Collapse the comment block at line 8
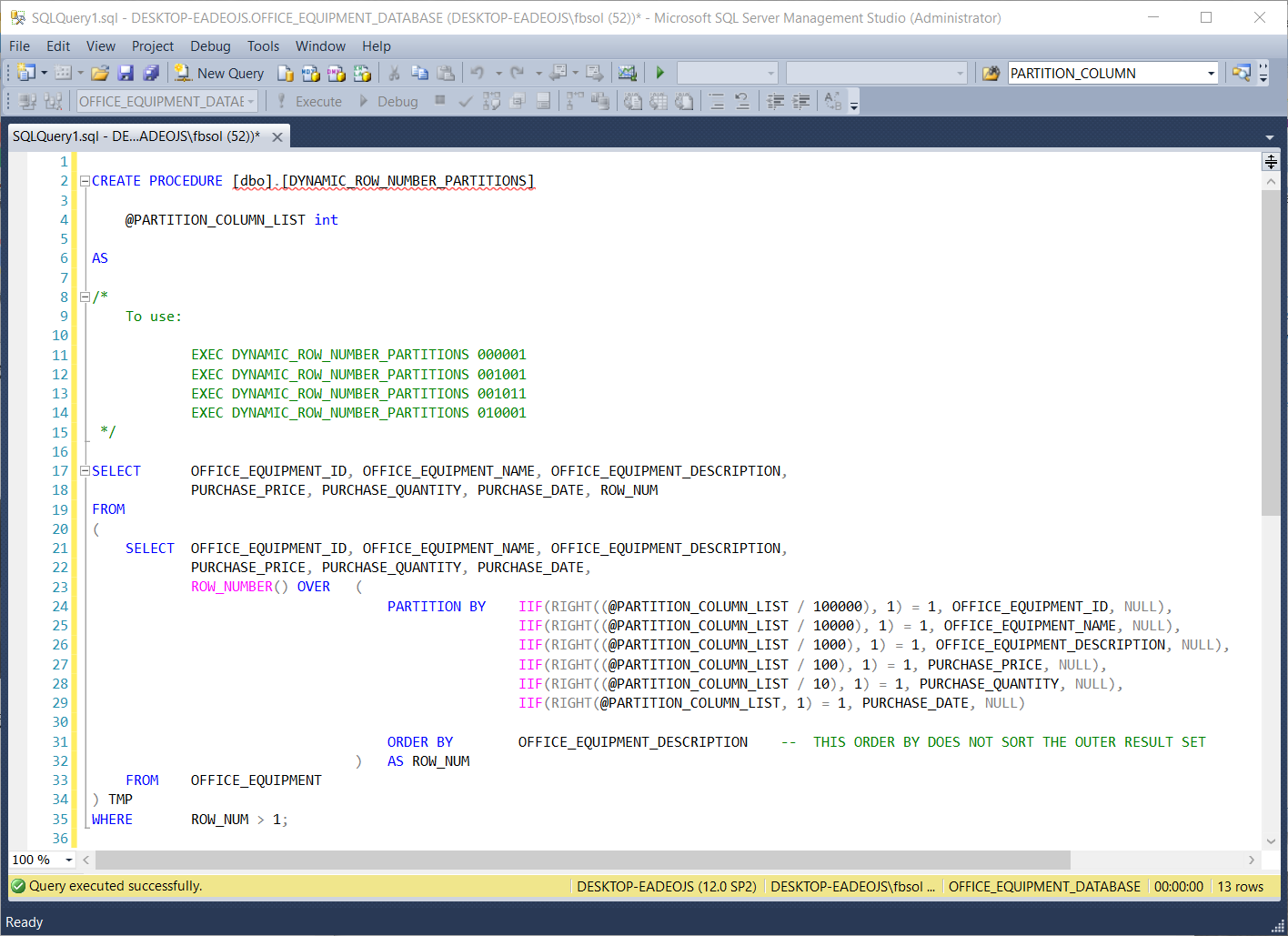Screen dimensions: 1288x936 [x=85, y=297]
